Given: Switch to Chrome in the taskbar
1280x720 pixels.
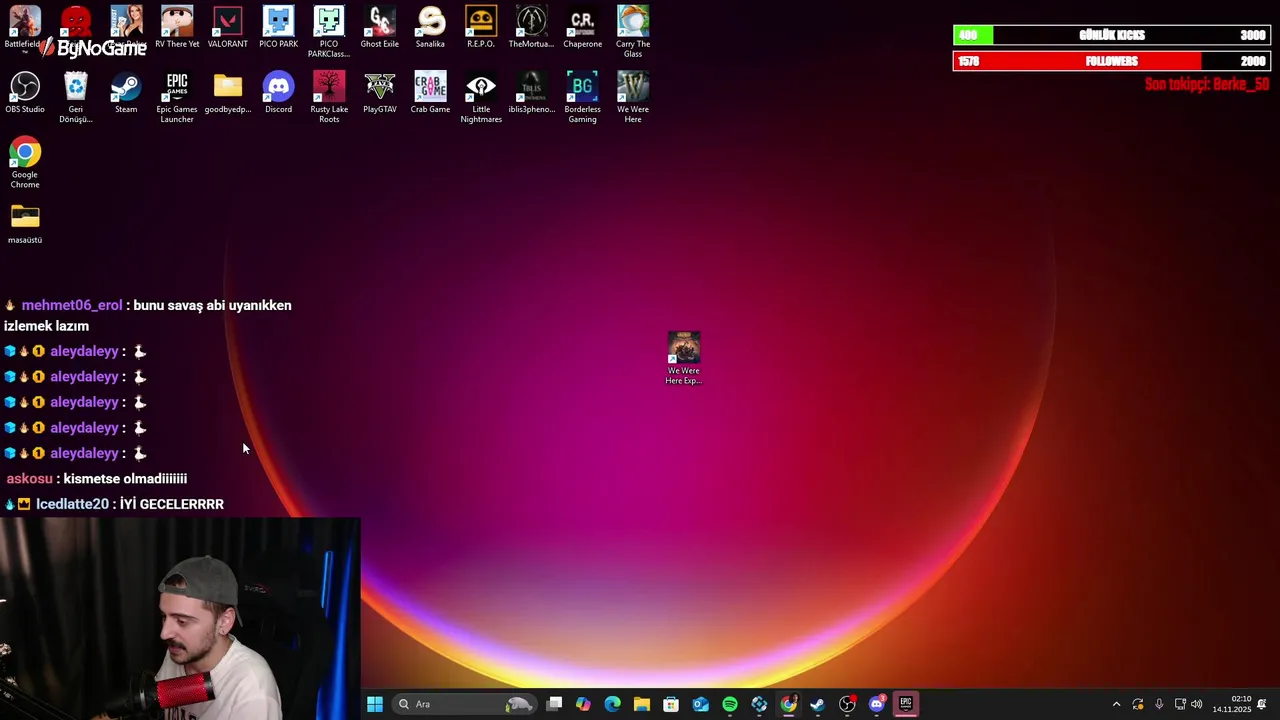Looking at the screenshot, I should click(x=788, y=704).
